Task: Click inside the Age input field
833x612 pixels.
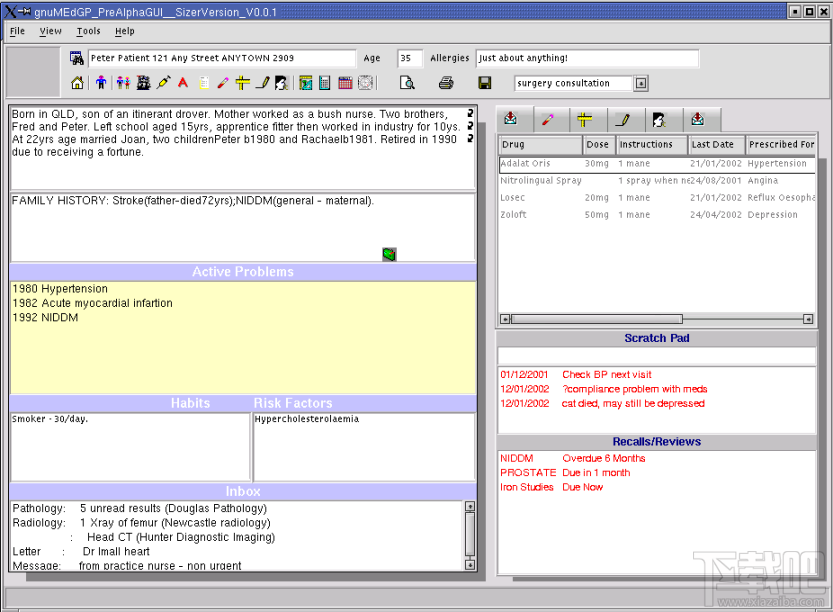Action: coord(408,58)
